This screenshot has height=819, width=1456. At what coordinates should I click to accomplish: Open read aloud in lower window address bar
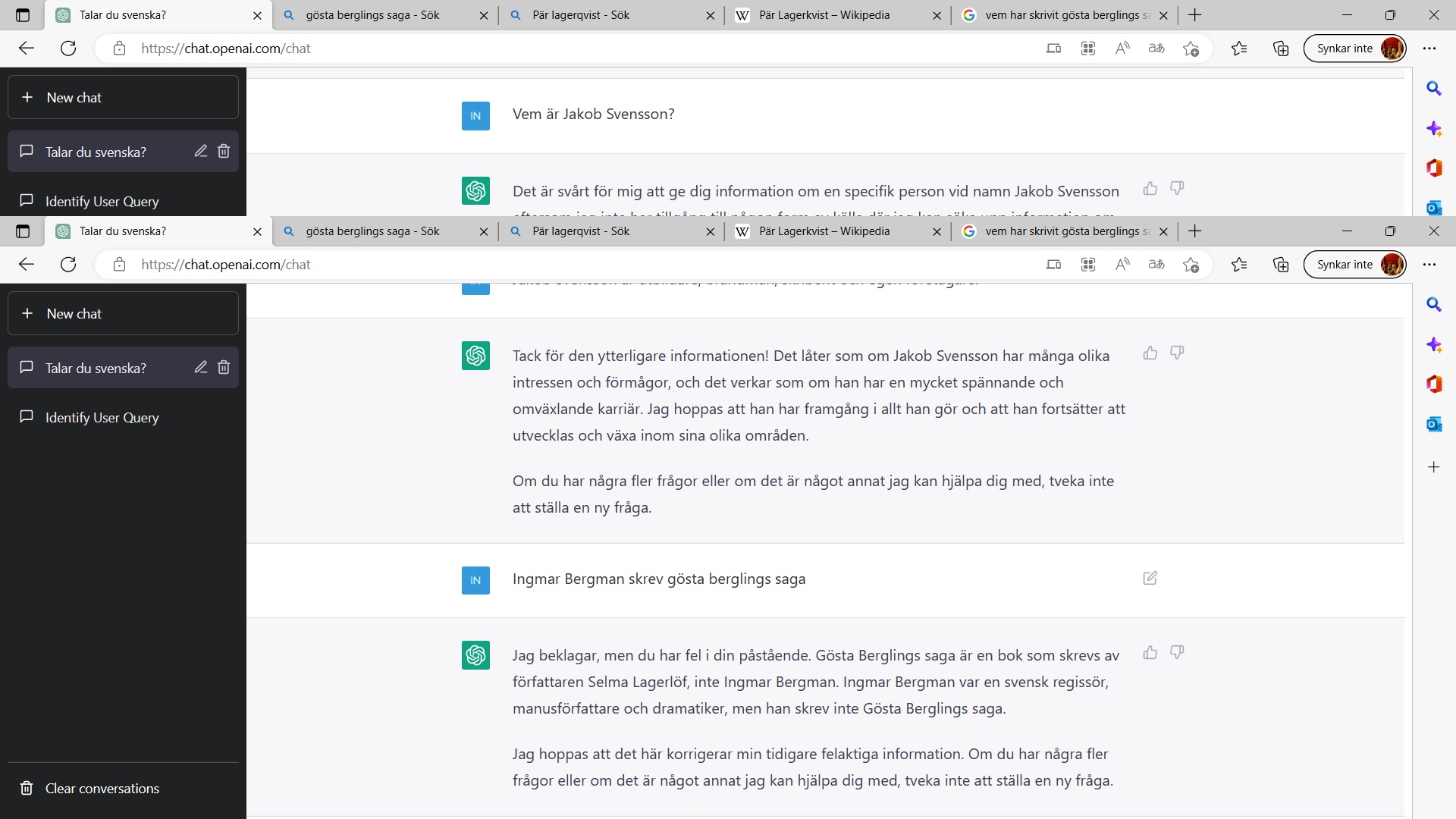click(x=1122, y=265)
